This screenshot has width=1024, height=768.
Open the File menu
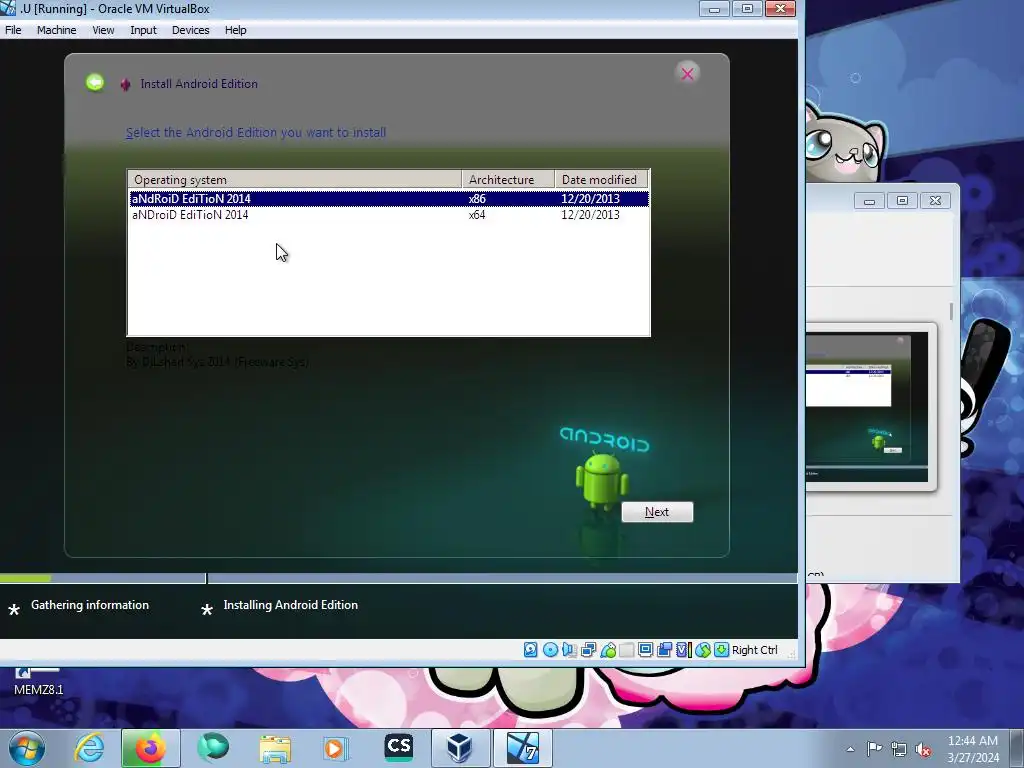[x=13, y=30]
